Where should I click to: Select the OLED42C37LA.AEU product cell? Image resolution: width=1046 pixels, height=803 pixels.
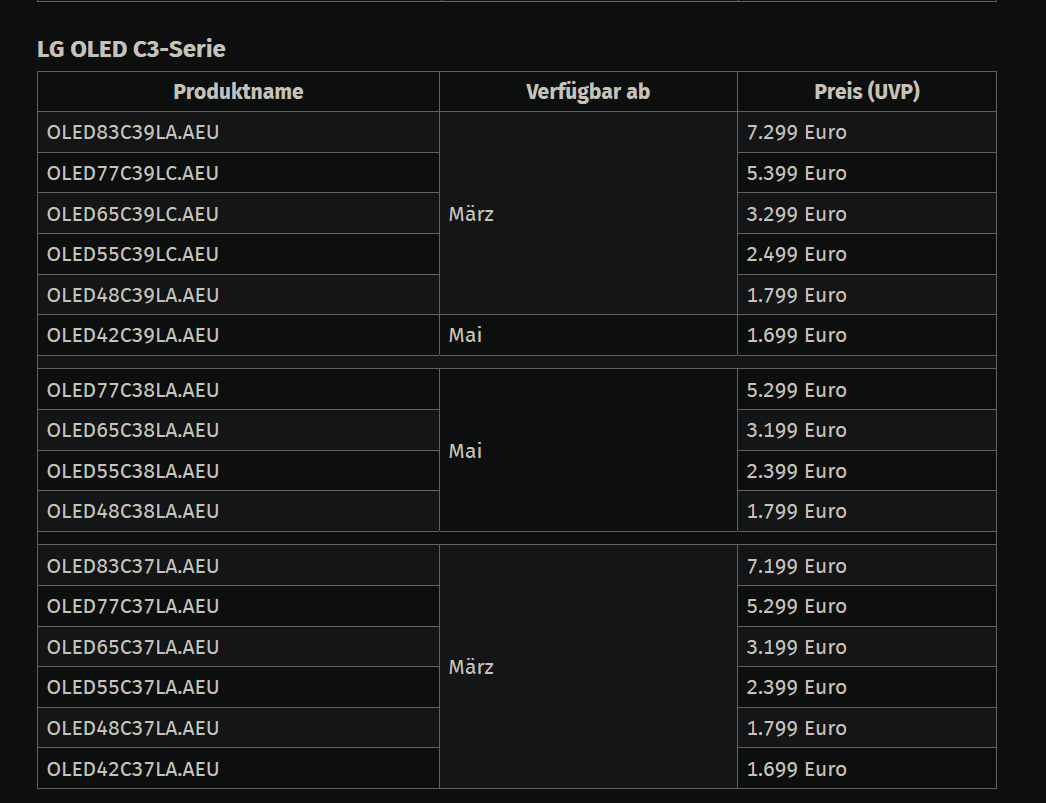pyautogui.click(x=132, y=769)
